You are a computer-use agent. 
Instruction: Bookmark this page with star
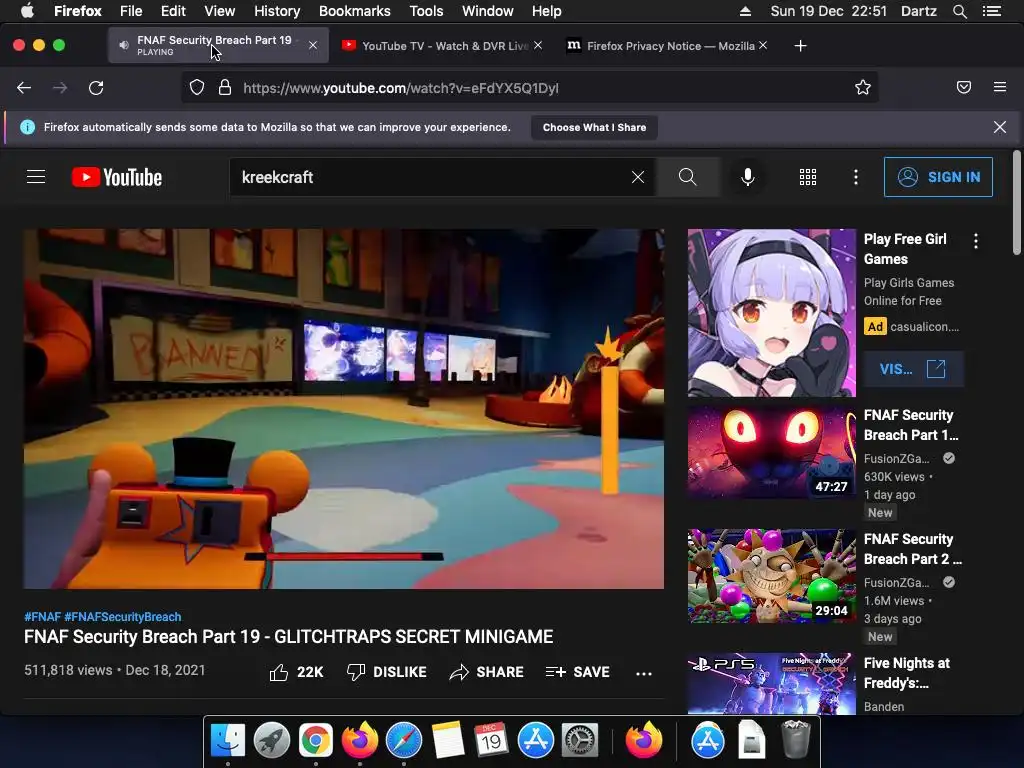tap(863, 88)
